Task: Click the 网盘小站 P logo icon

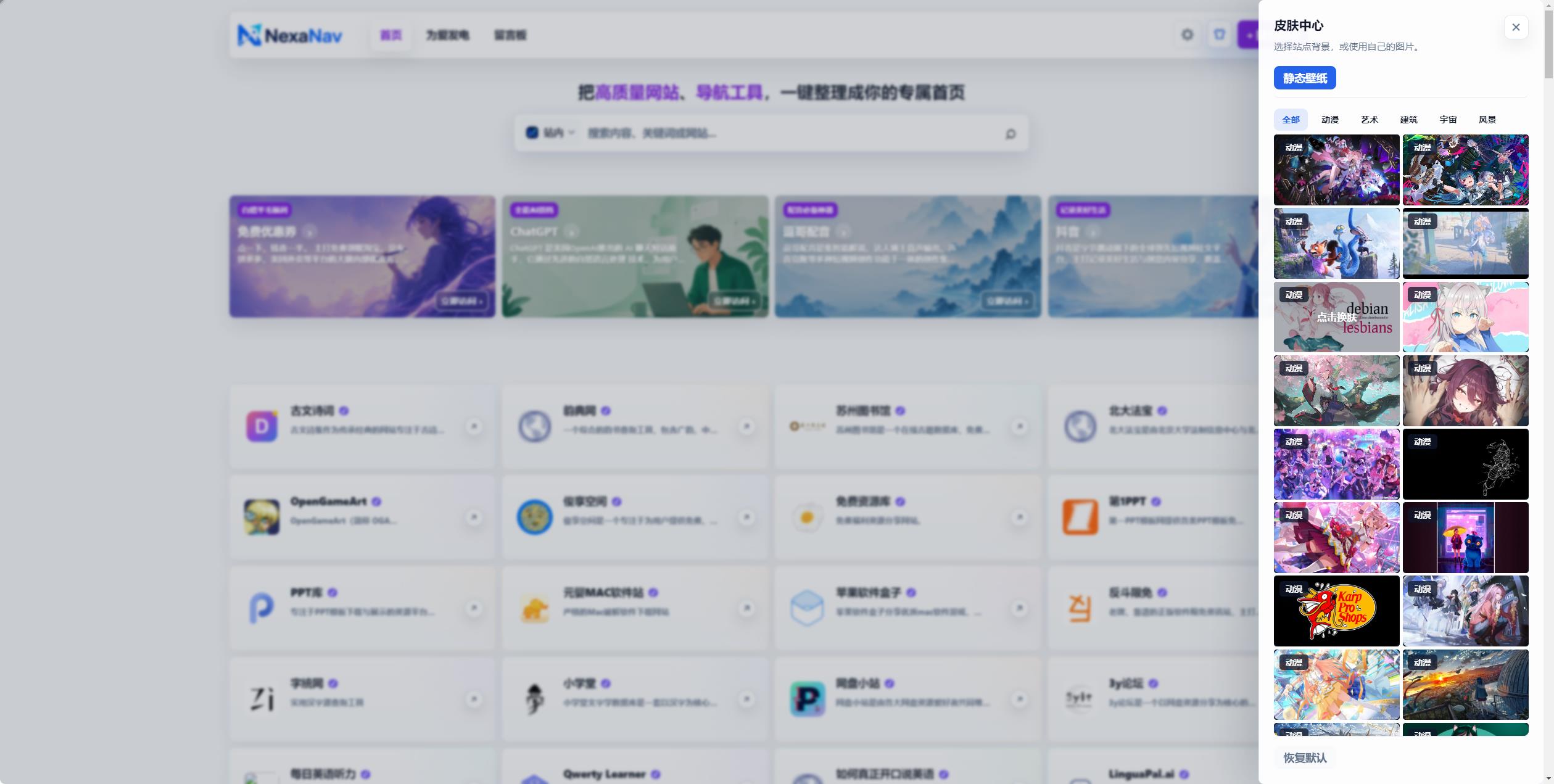Action: coord(807,699)
